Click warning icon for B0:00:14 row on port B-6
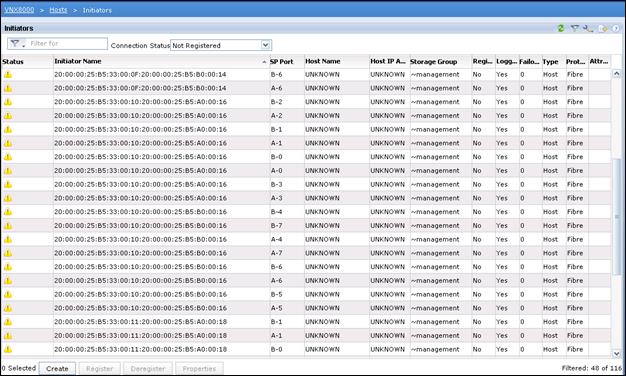The width and height of the screenshot is (626, 376). click(x=8, y=74)
